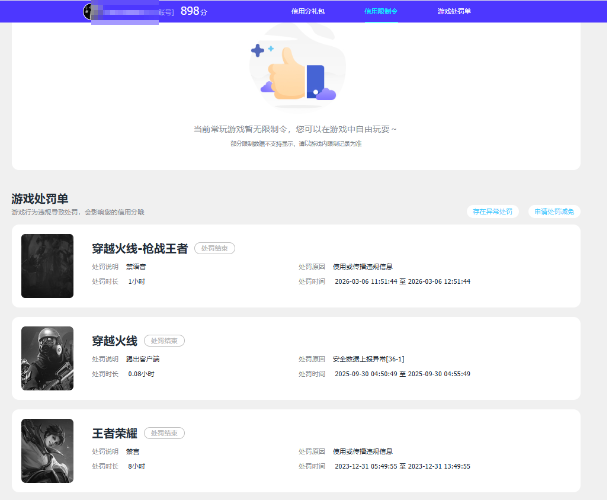Open the 信用分礼包 tab
607x500 pixels.
(x=308, y=11)
